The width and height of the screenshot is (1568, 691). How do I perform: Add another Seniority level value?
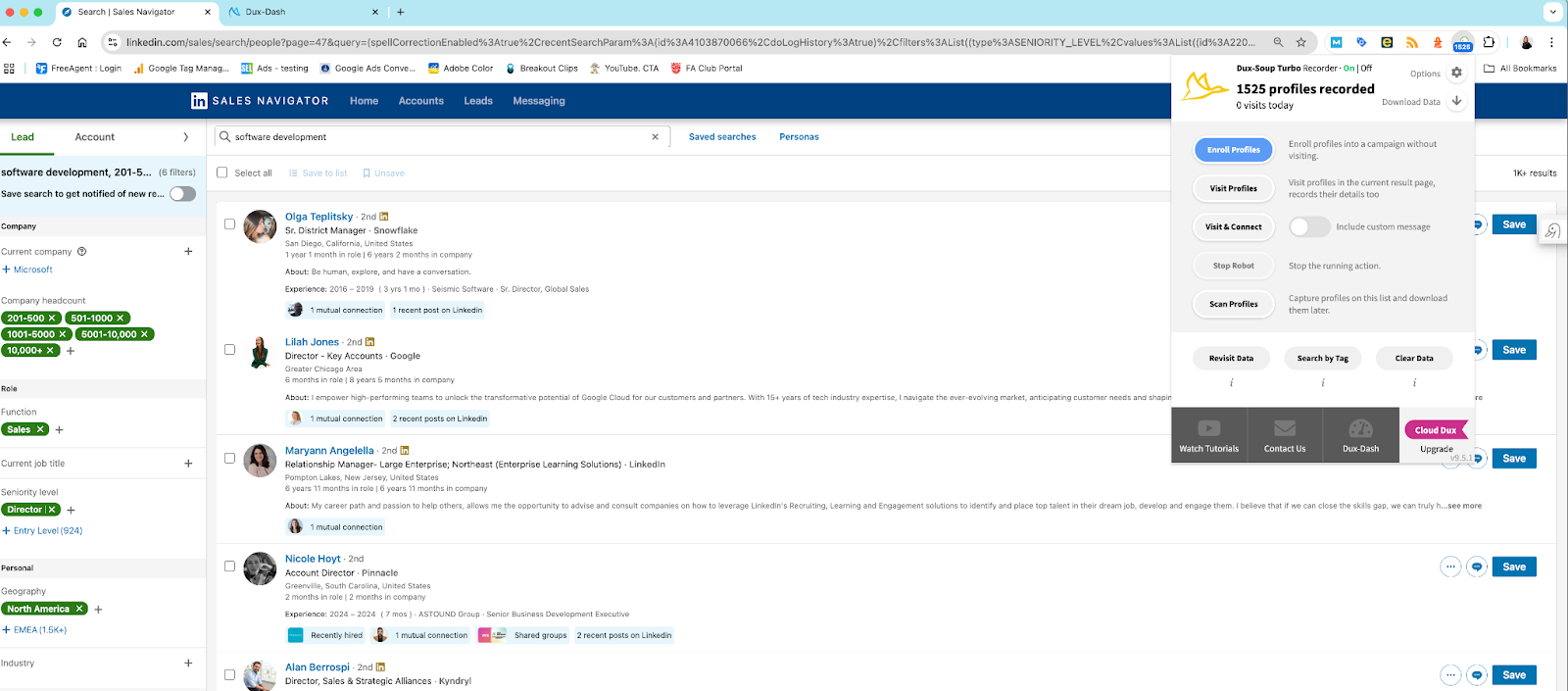coord(71,511)
